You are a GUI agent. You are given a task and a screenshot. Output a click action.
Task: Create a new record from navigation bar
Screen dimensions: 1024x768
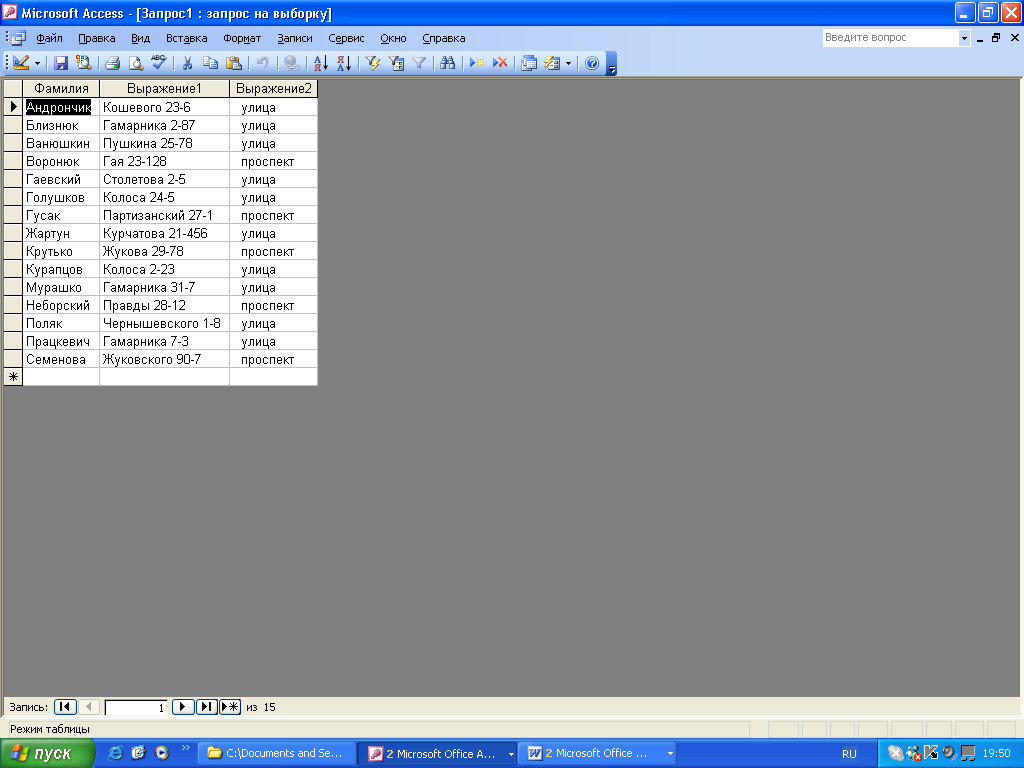[x=230, y=707]
